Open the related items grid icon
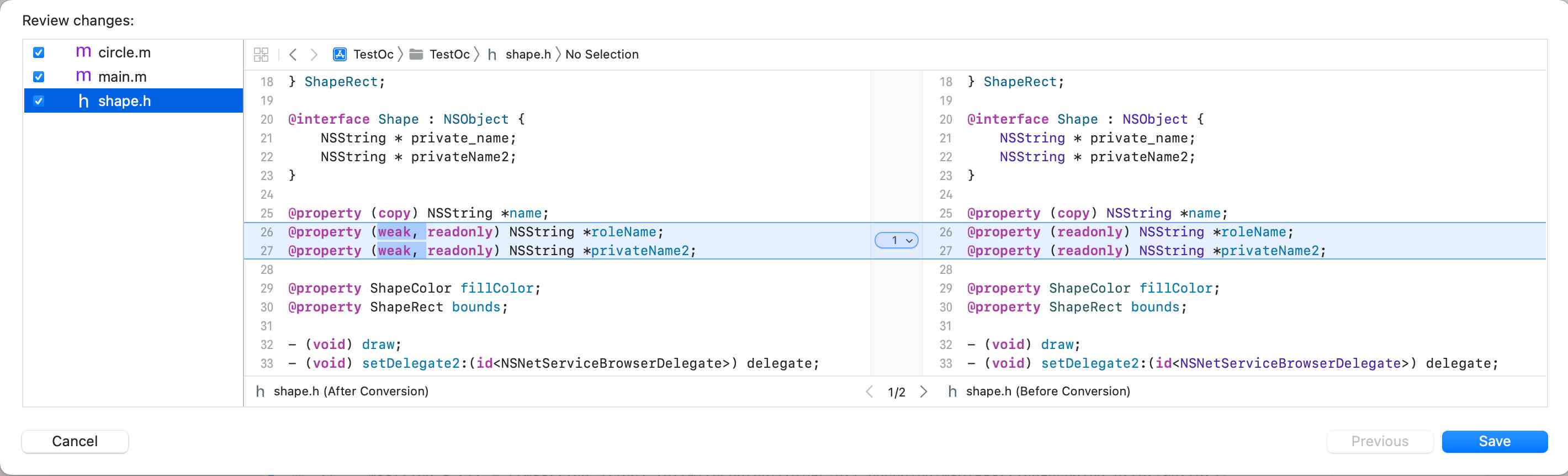Screen dimensions: 1568x476 (x=261, y=55)
